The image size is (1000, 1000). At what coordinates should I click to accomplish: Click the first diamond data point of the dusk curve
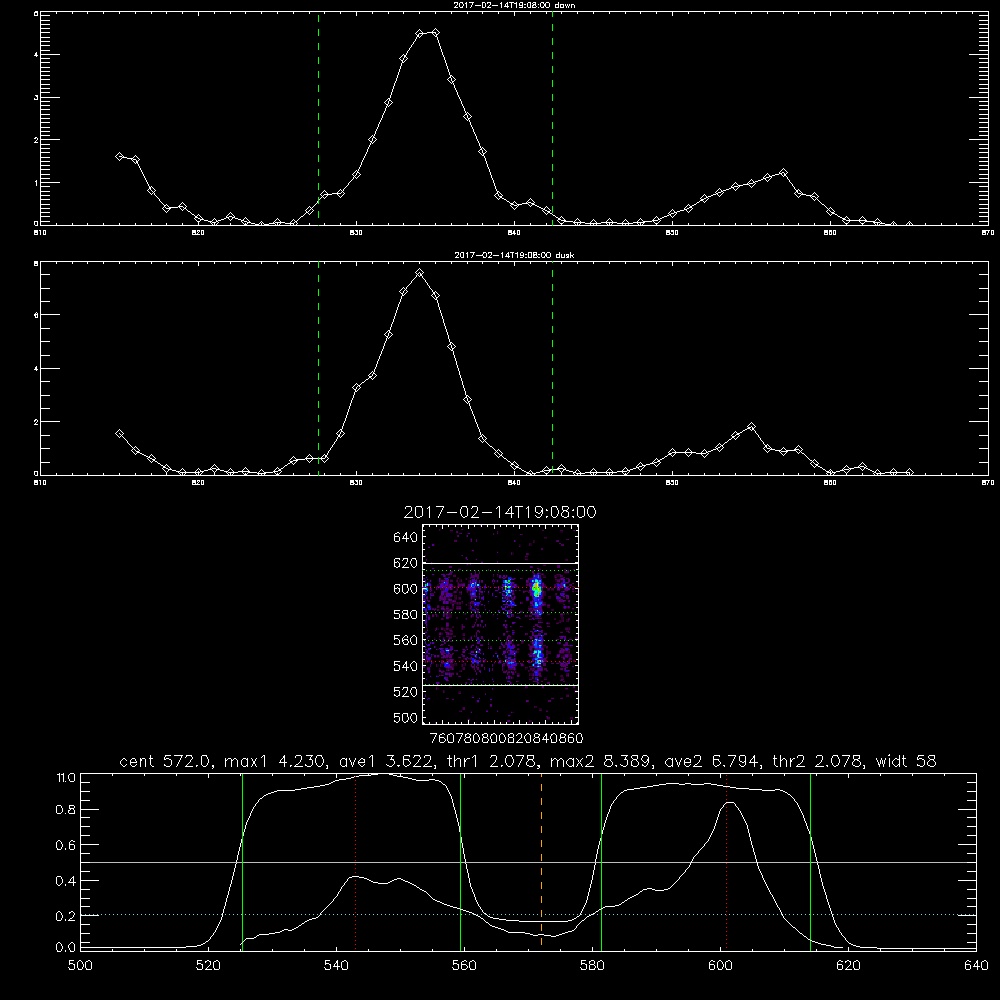[x=119, y=434]
